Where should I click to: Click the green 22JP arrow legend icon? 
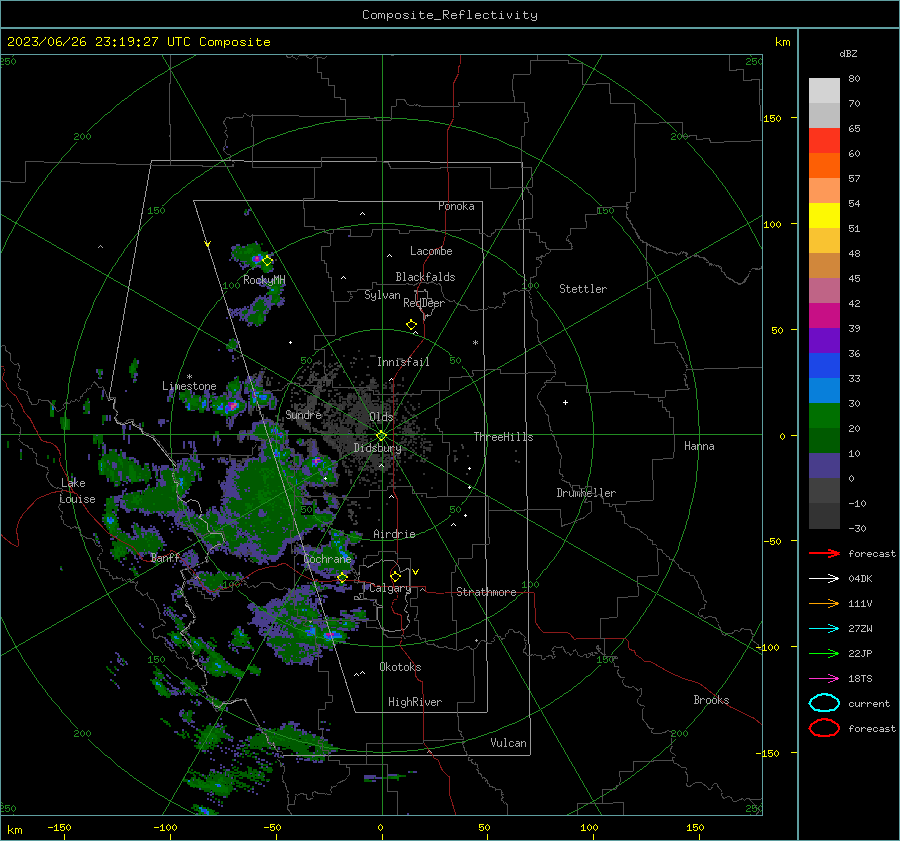pyautogui.click(x=824, y=653)
